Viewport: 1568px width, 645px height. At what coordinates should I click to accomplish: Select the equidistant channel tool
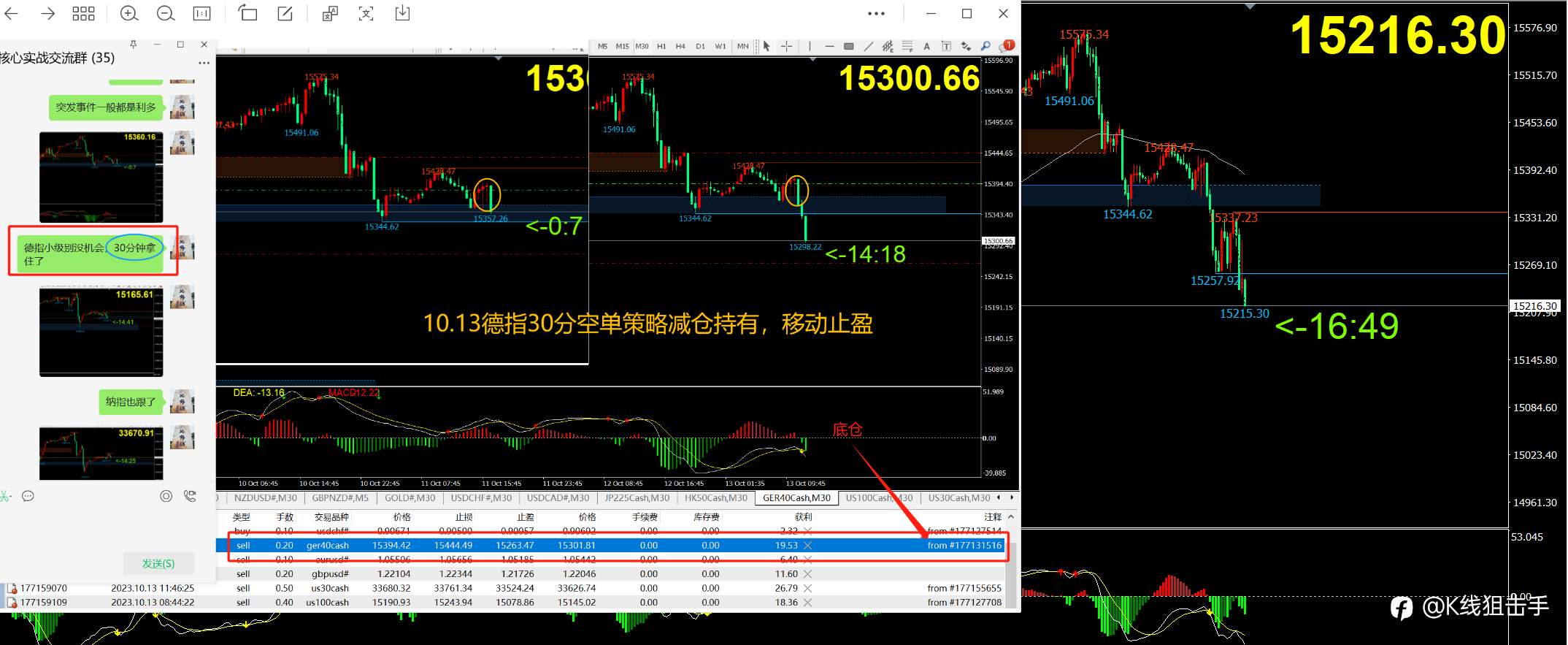888,46
